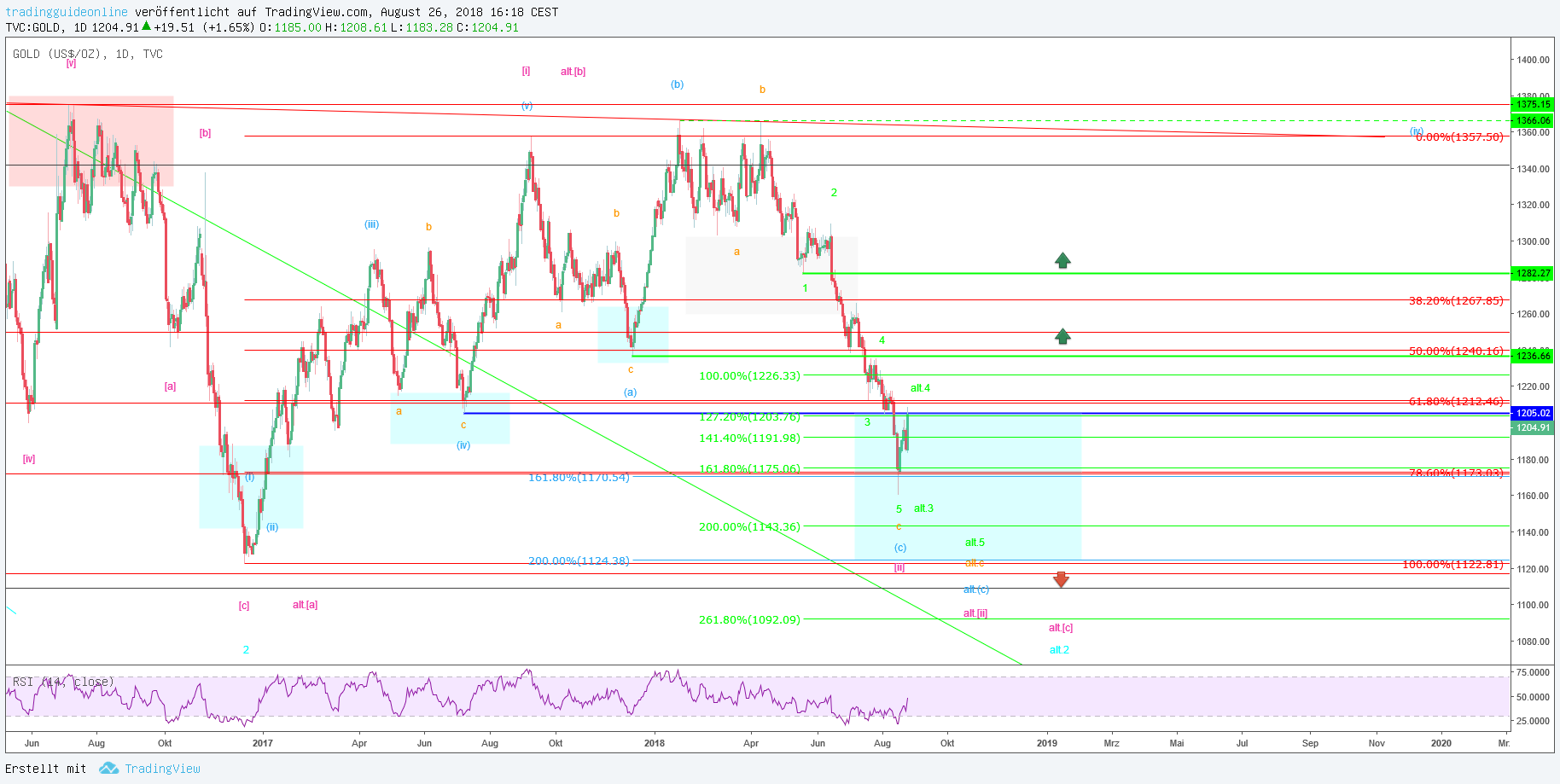The image size is (1560, 784).
Task: Click the 1400.00 price scale value
Action: [1533, 60]
